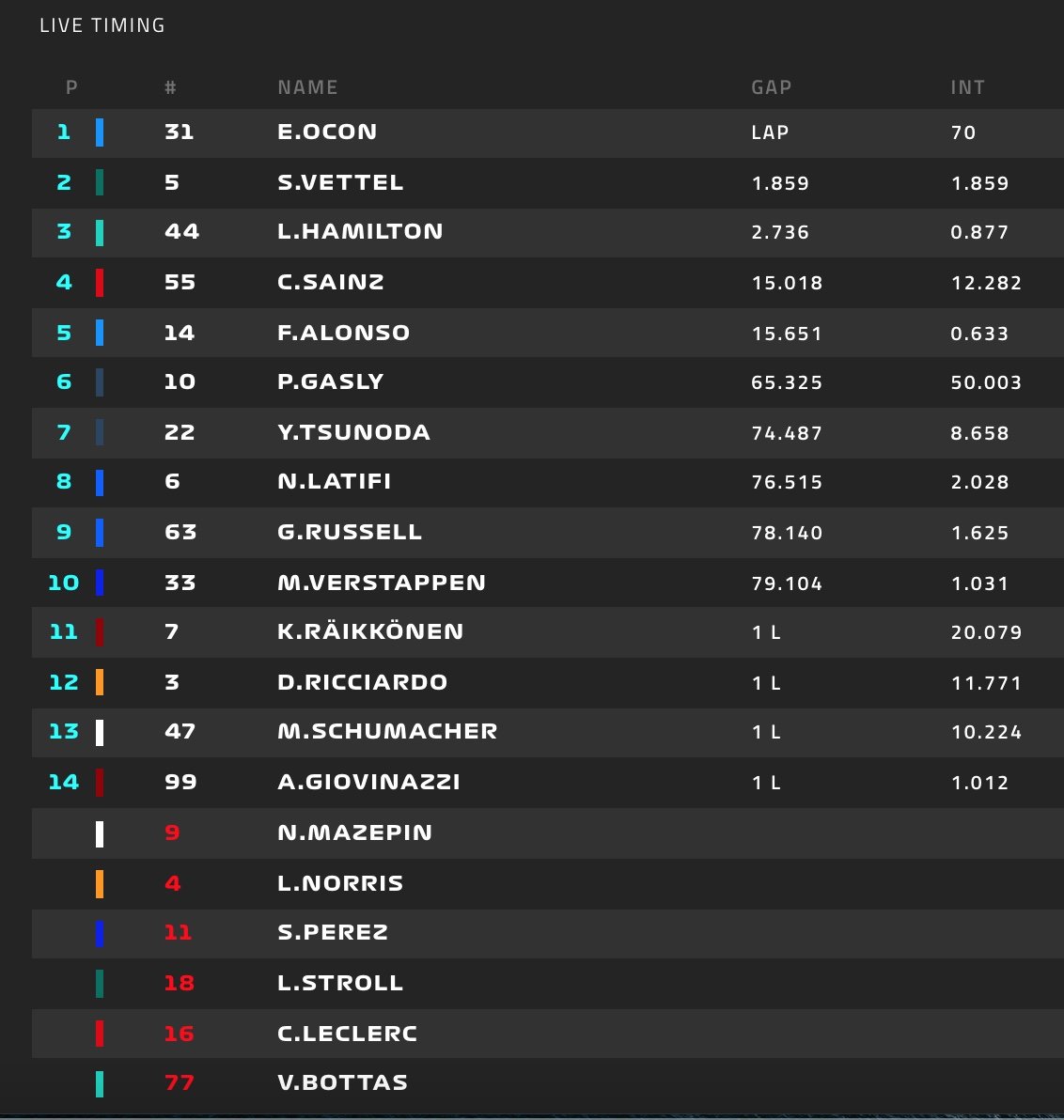Click the red car number 9

pyautogui.click(x=172, y=832)
